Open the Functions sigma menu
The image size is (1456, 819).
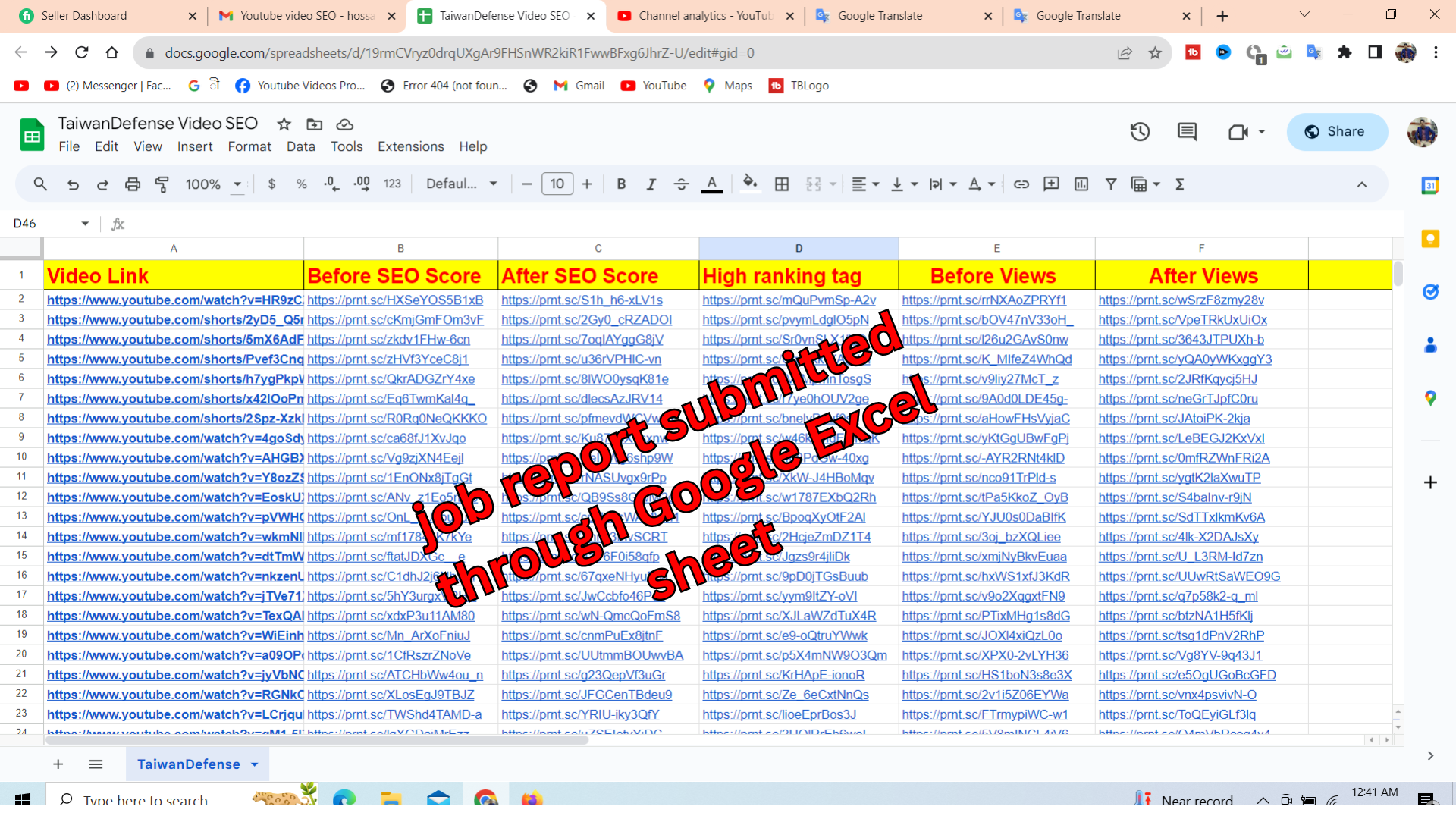(1180, 184)
